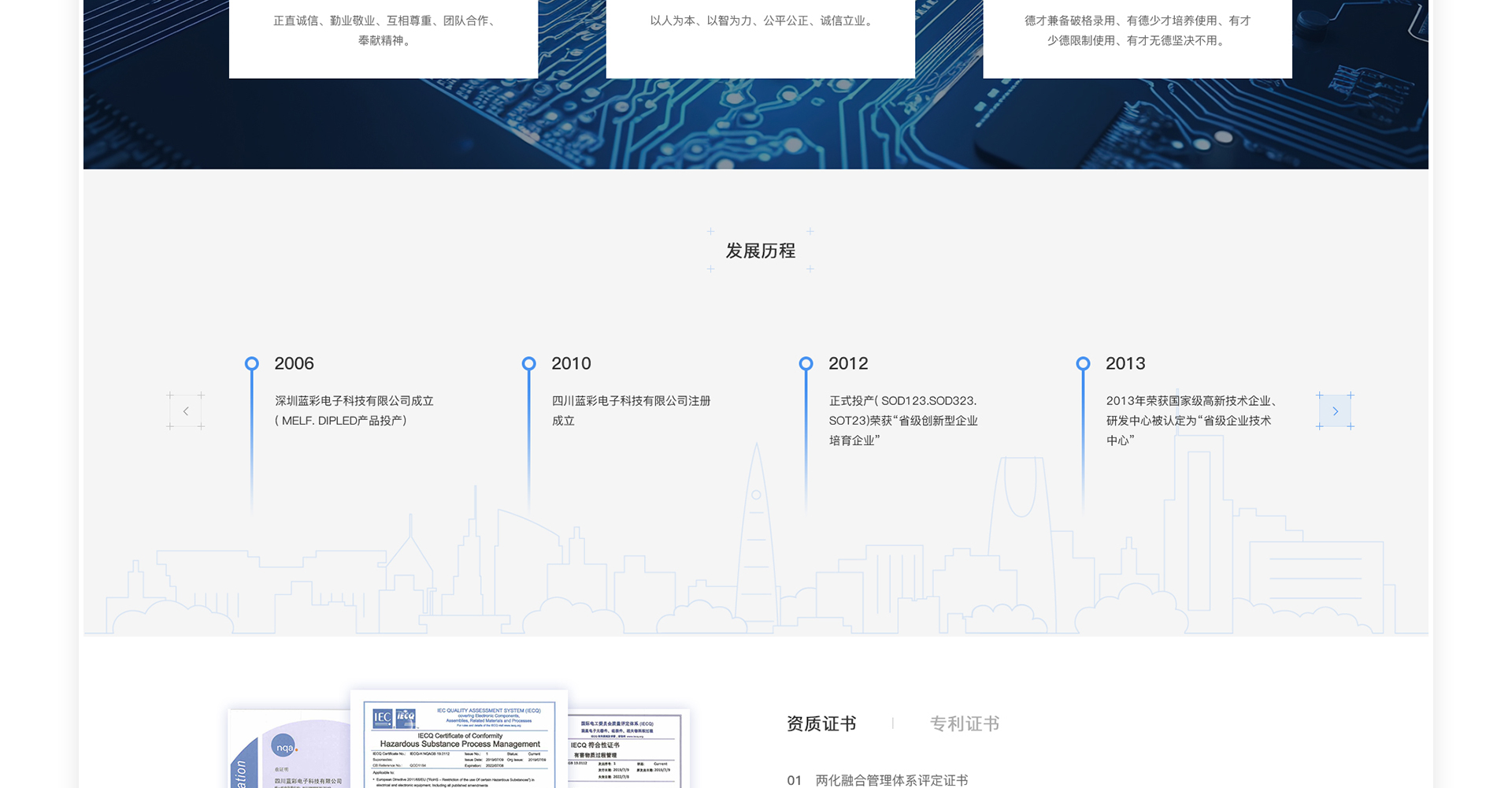1512x788 pixels.
Task: Select the 2012 timeline circle marker
Action: [806, 363]
